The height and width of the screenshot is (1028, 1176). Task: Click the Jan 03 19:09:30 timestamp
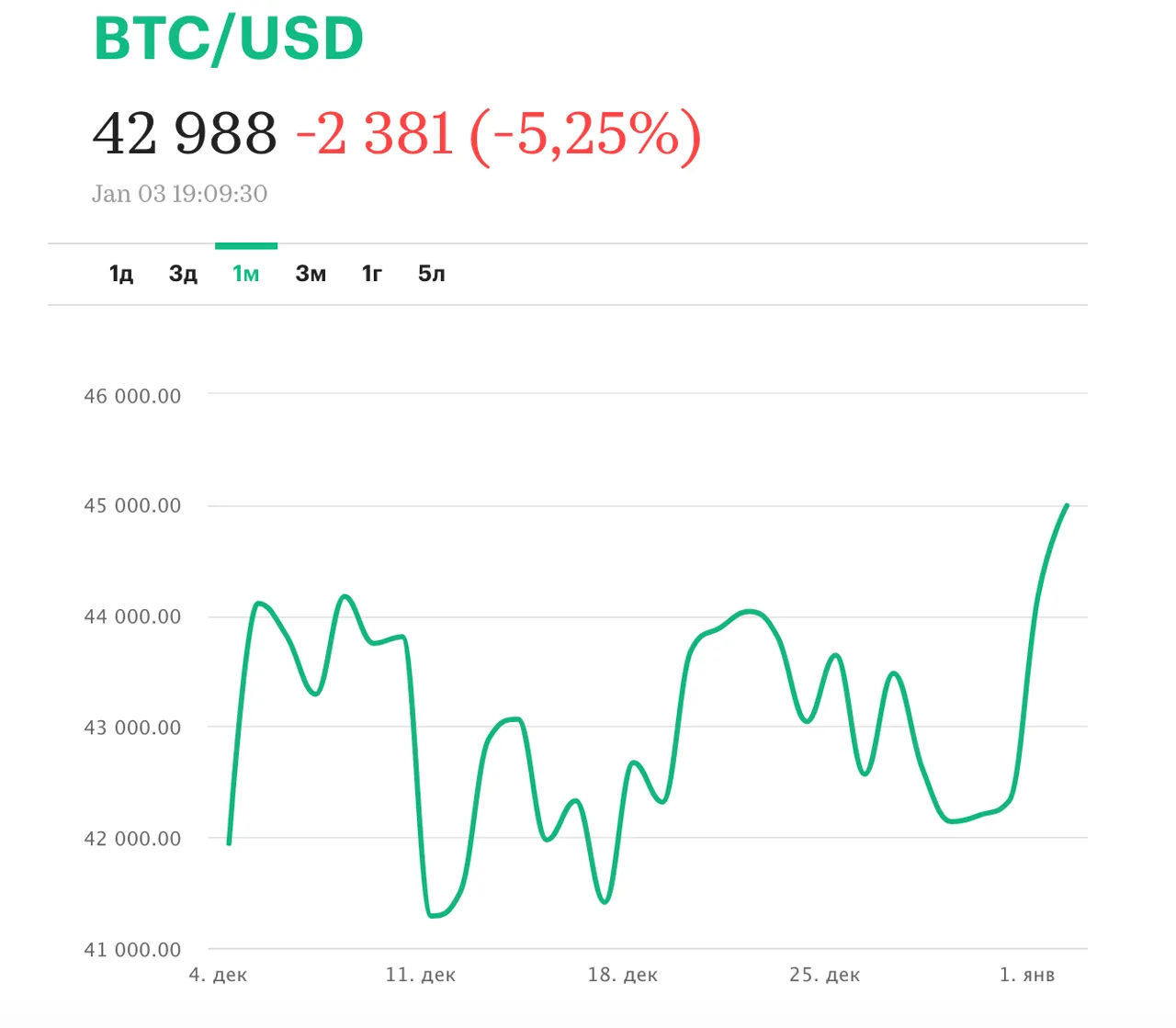(179, 194)
